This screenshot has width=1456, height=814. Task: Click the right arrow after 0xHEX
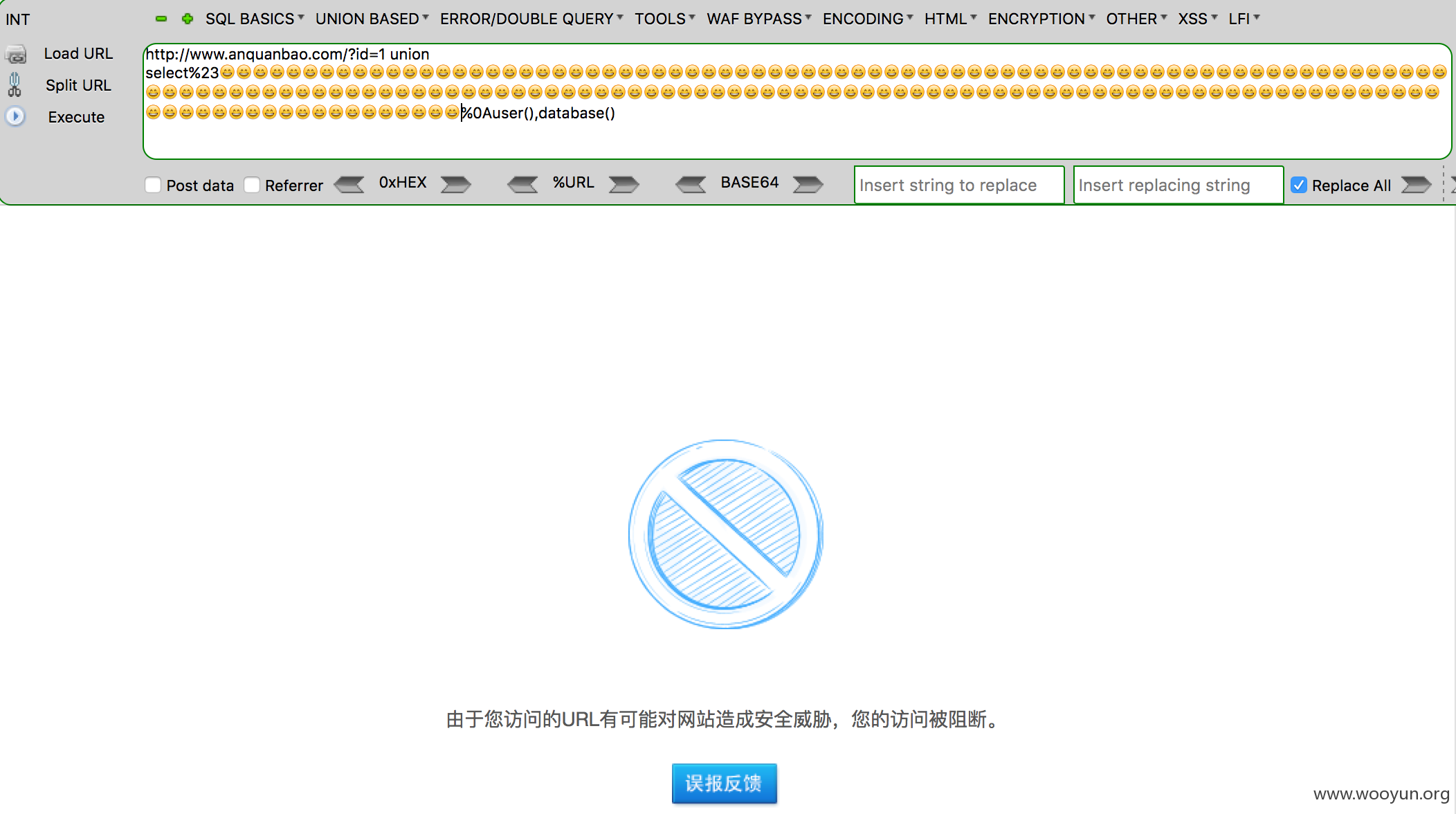click(x=456, y=184)
